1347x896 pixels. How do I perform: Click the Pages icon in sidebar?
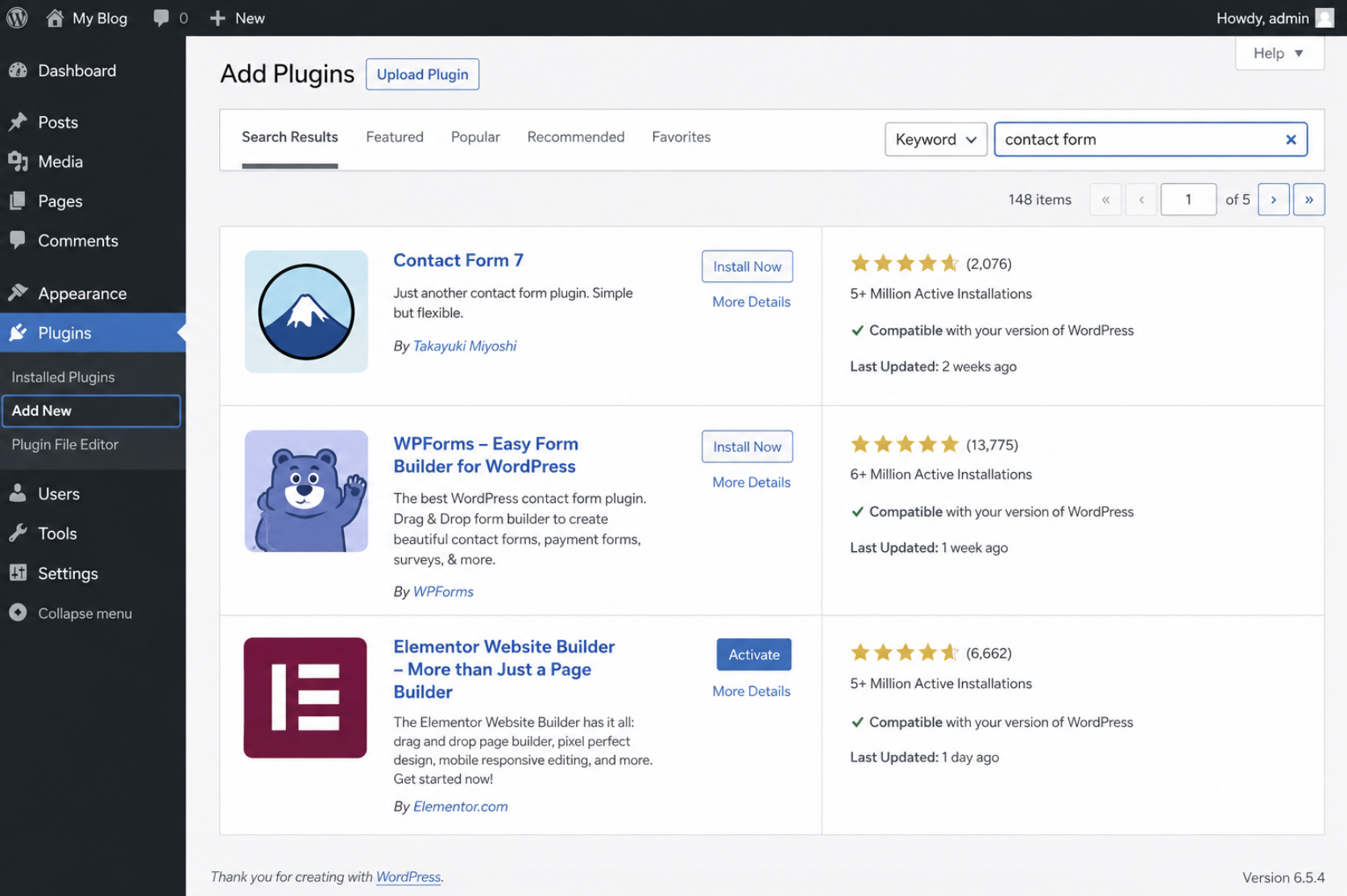point(18,201)
